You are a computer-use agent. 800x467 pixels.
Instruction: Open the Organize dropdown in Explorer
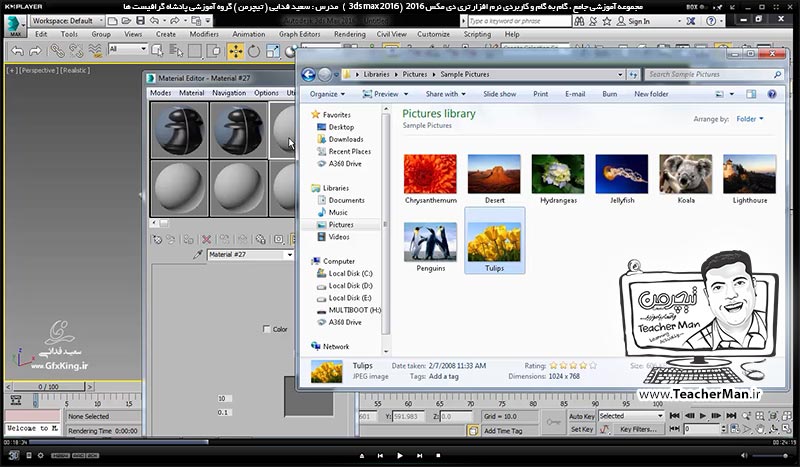327,94
